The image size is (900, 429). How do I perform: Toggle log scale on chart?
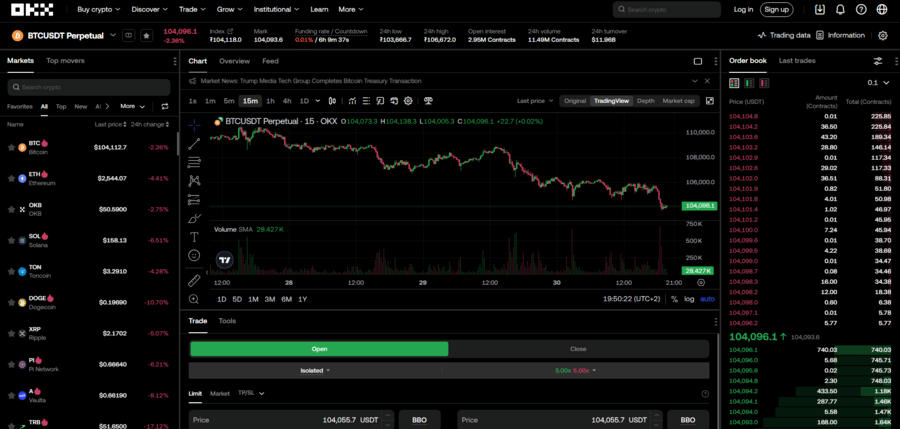click(x=689, y=299)
